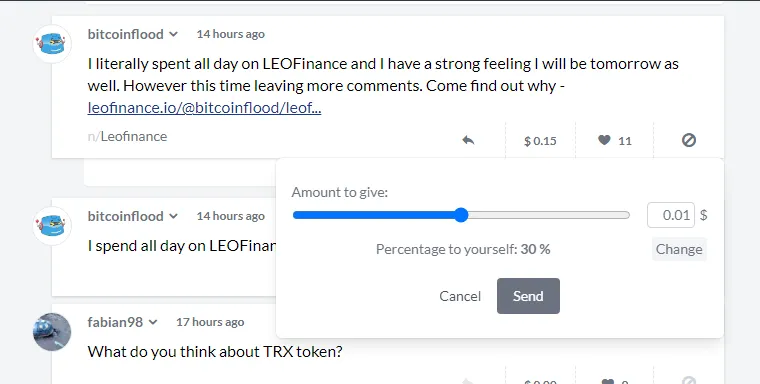The width and height of the screenshot is (760, 384).
Task: Expand dropdown next to second bitcoinflood username
Action: click(x=174, y=216)
